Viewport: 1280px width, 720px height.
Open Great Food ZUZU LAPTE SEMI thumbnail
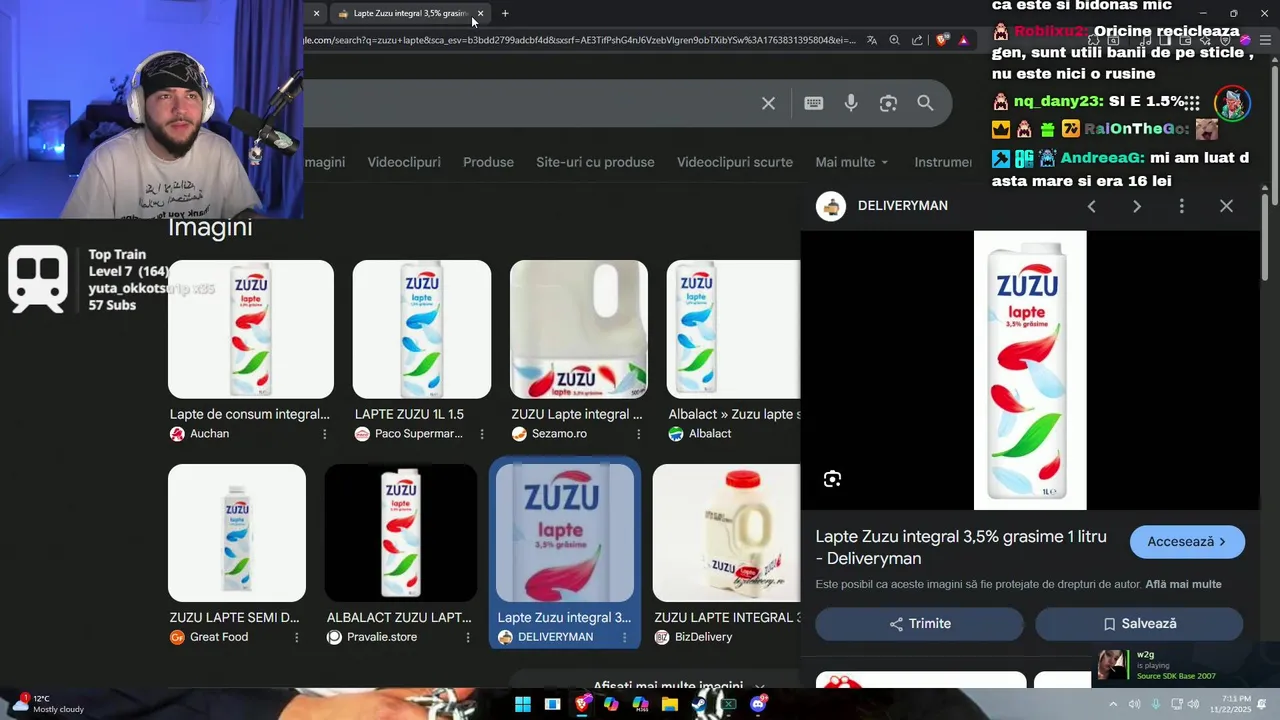pyautogui.click(x=237, y=532)
